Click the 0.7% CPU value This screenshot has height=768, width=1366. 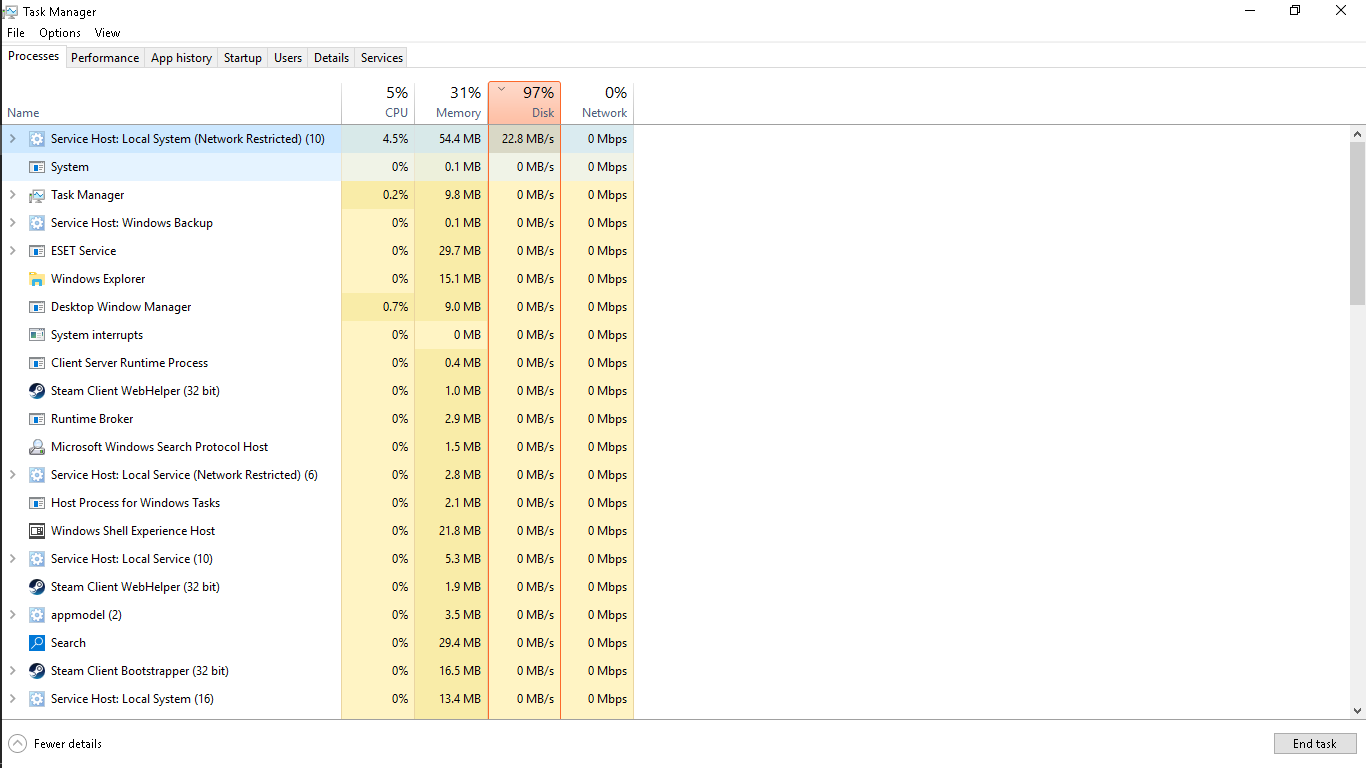(x=395, y=307)
